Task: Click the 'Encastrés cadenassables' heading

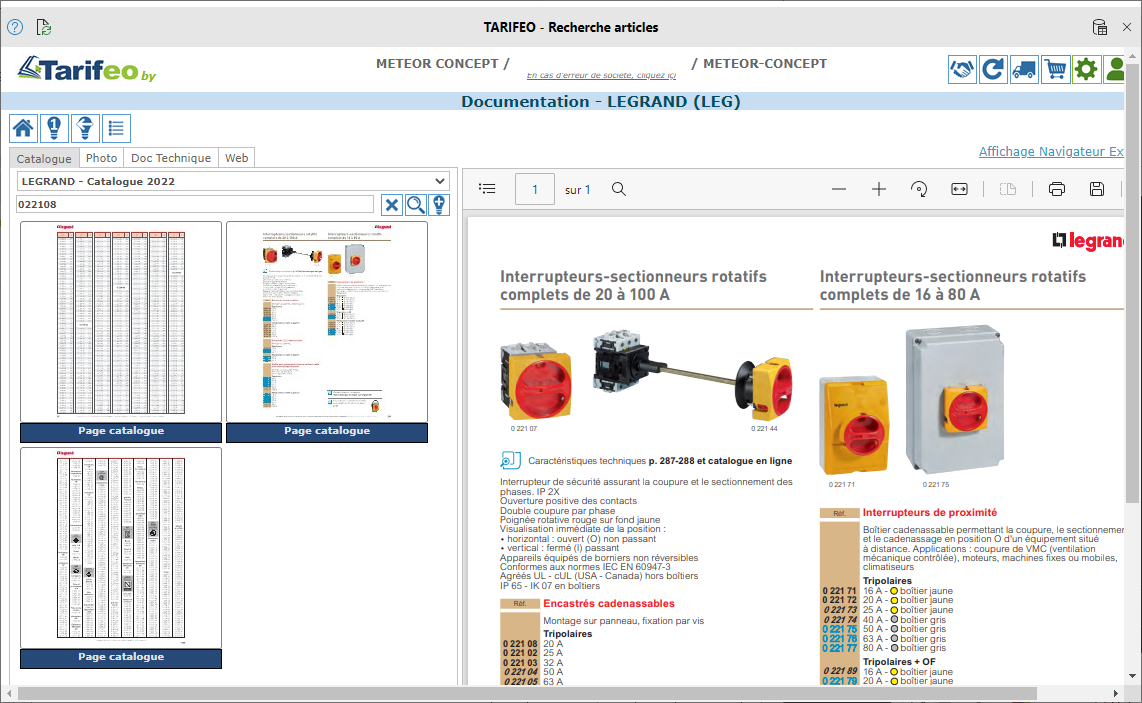Action: (609, 604)
